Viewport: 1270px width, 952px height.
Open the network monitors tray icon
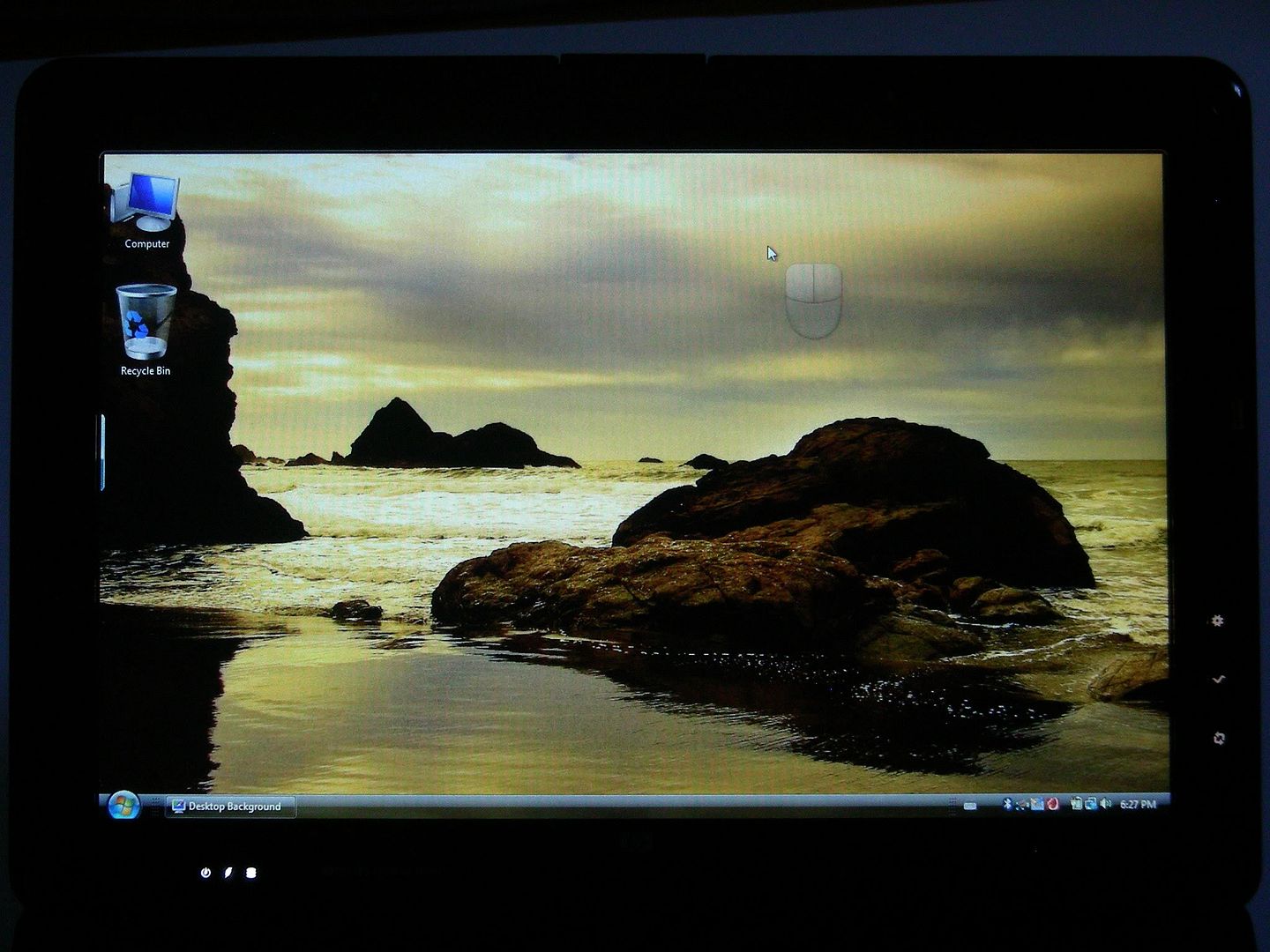click(1090, 804)
